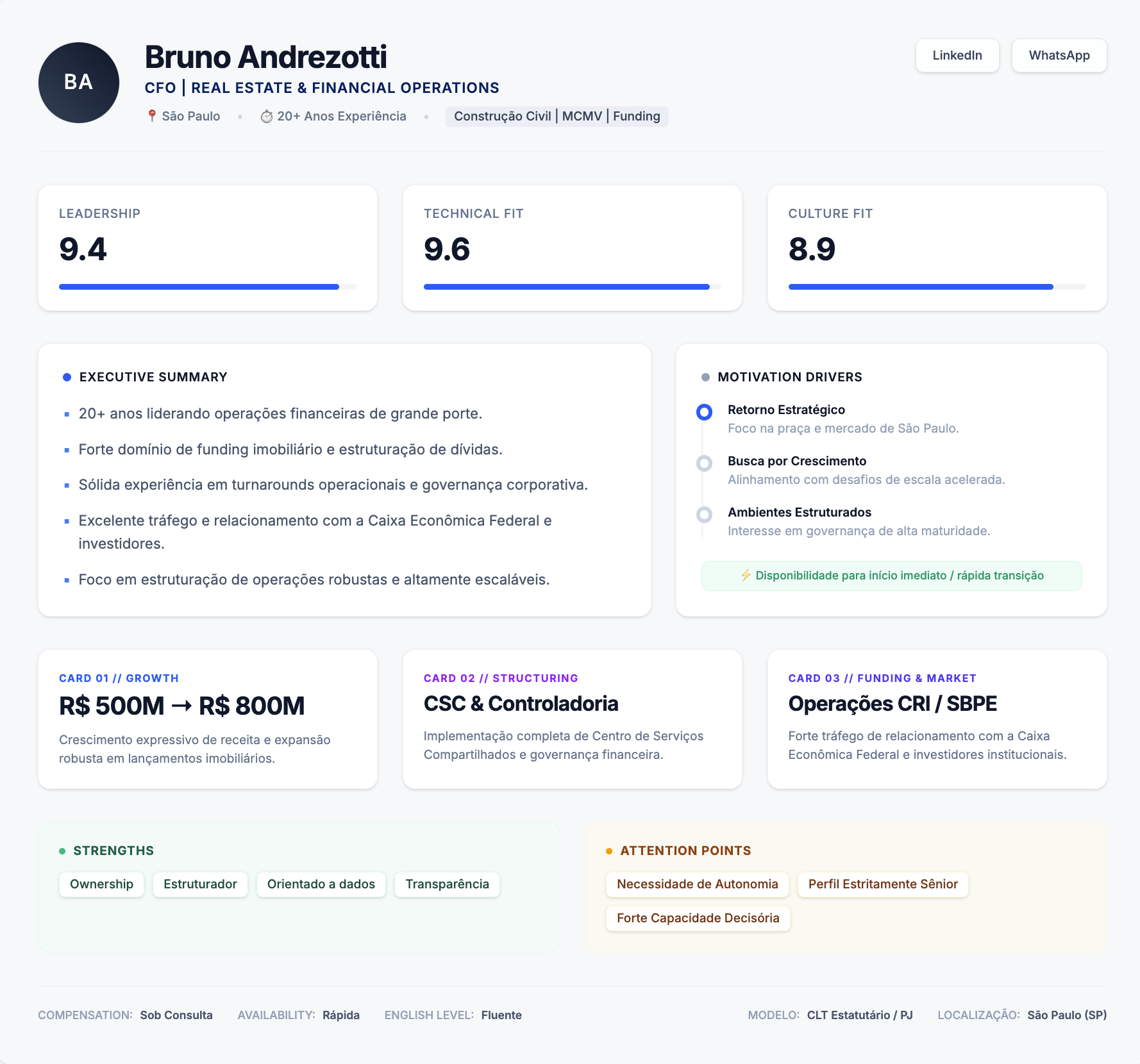Screen dimensions: 1140x1064
Task: Click the Leadership score progress bar
Action: (208, 287)
